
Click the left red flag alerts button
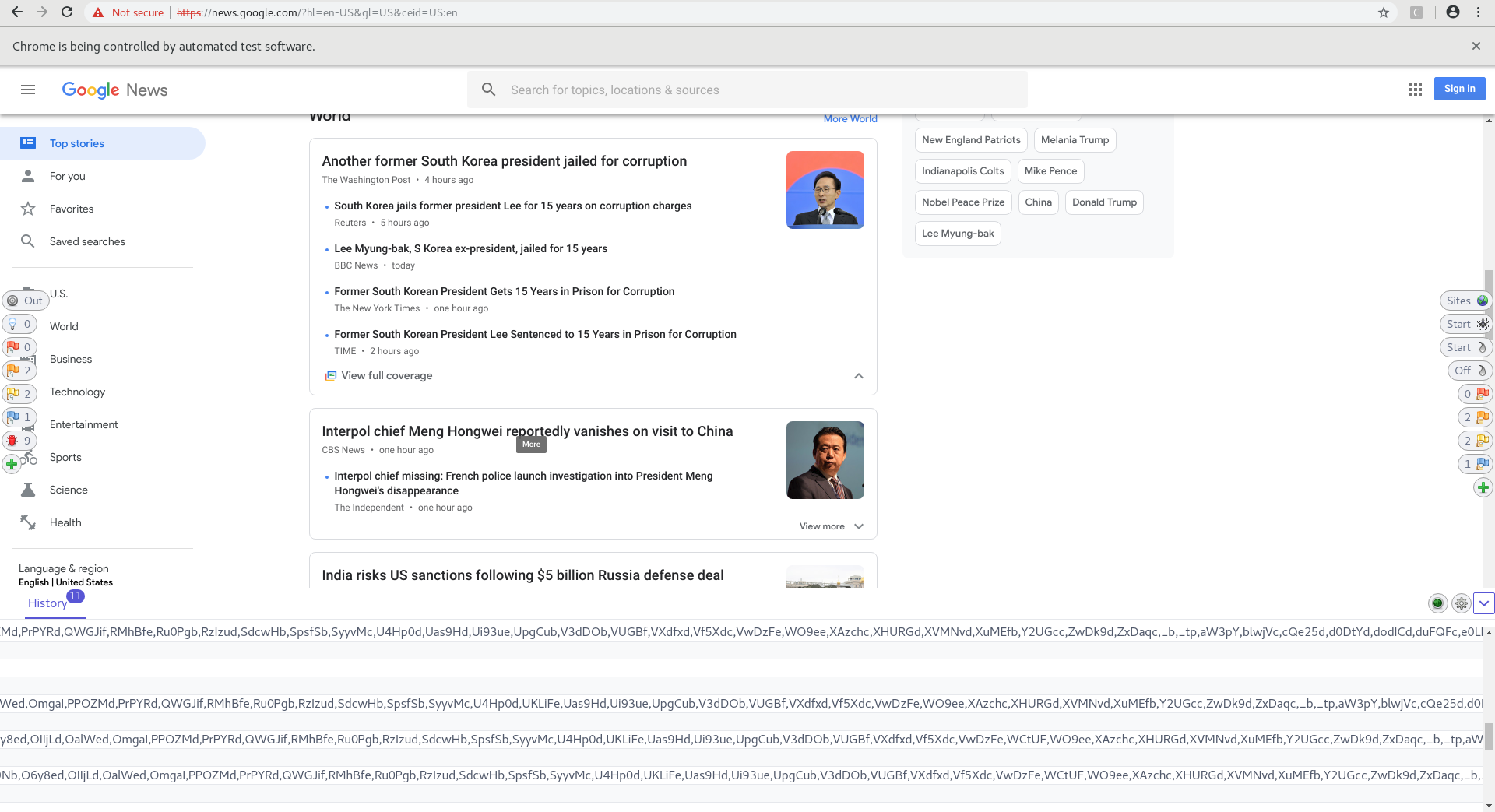click(19, 347)
